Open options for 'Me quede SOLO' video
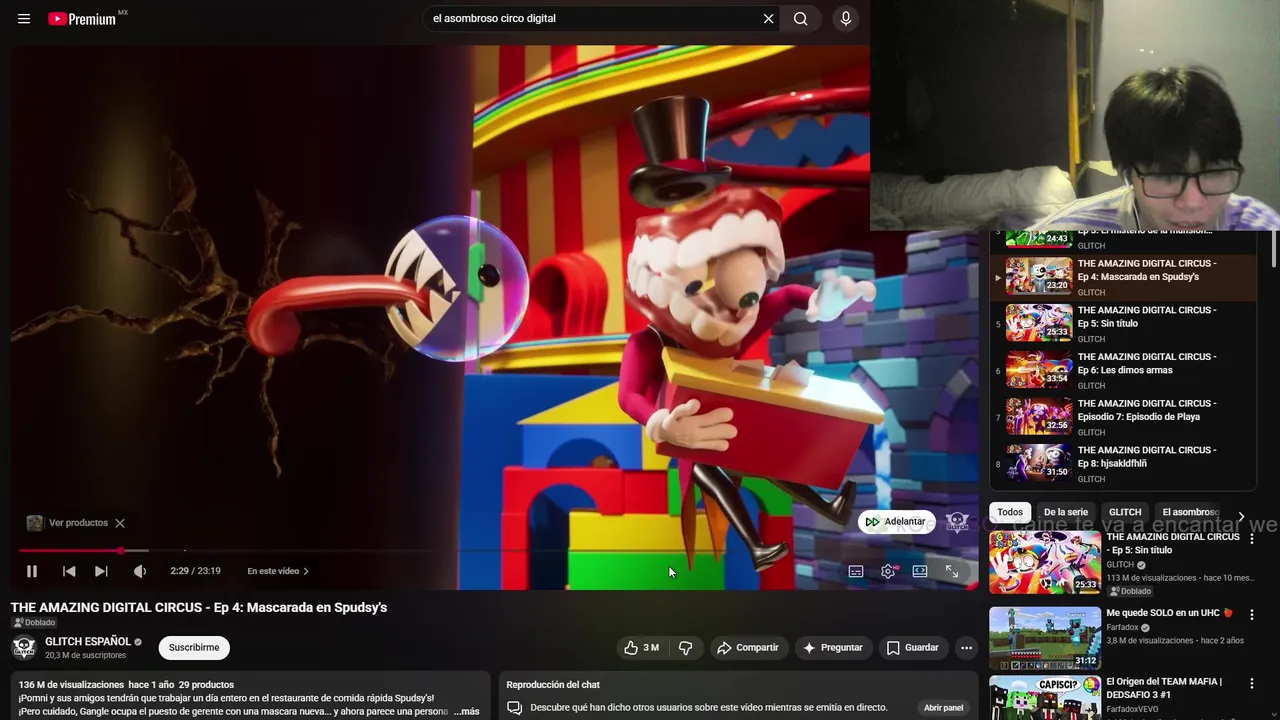This screenshot has width=1280, height=720. (1251, 614)
